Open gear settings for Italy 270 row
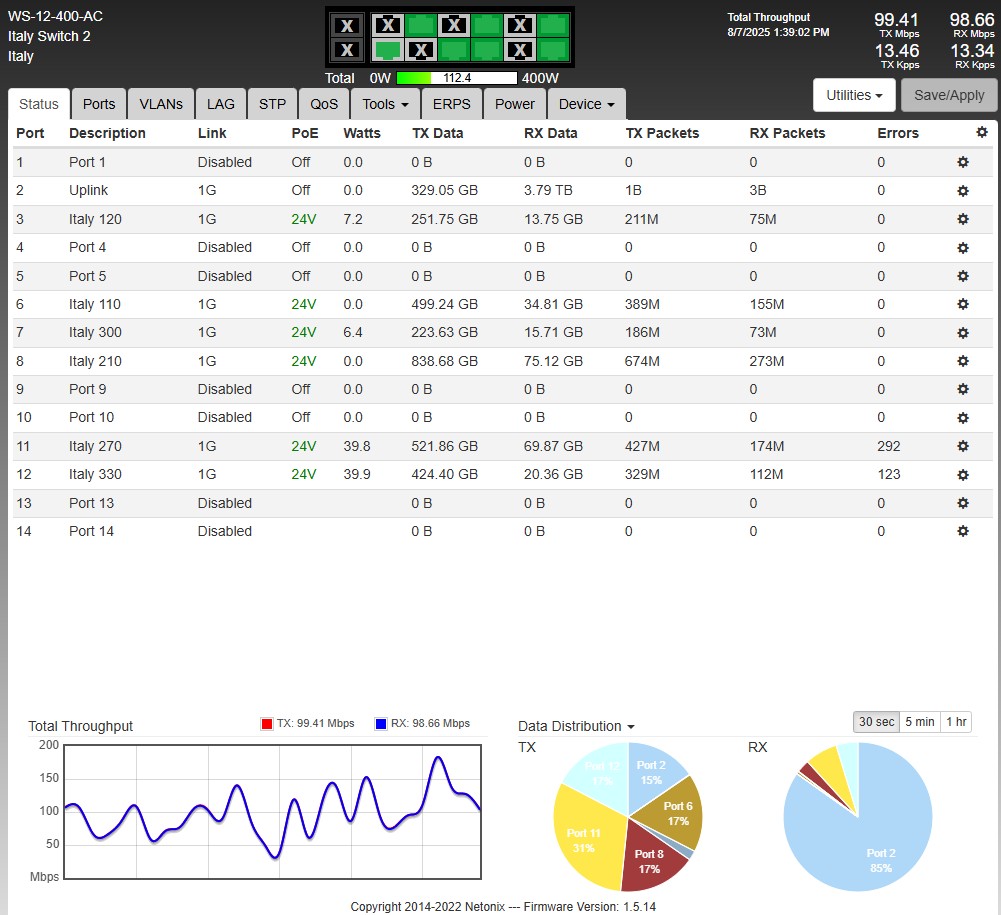The width and height of the screenshot is (1001, 915). 963,446
